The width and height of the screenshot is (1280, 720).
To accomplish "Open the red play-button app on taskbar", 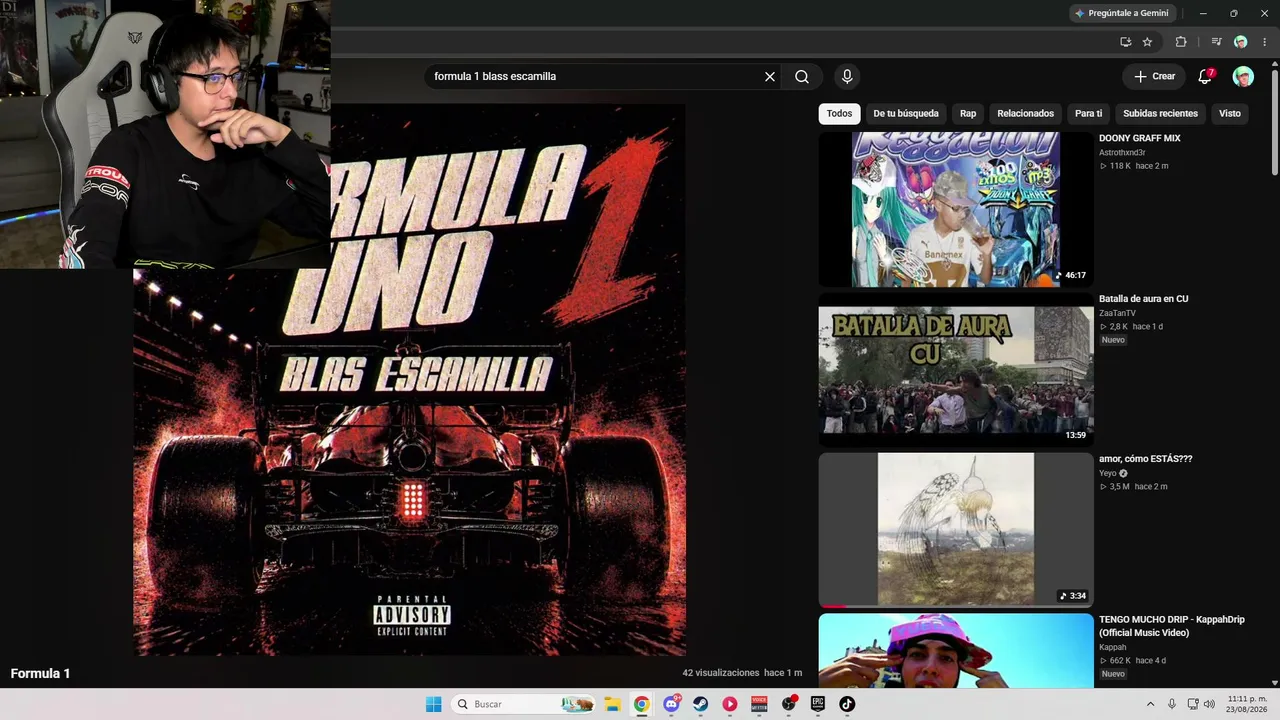I will pyautogui.click(x=730, y=704).
